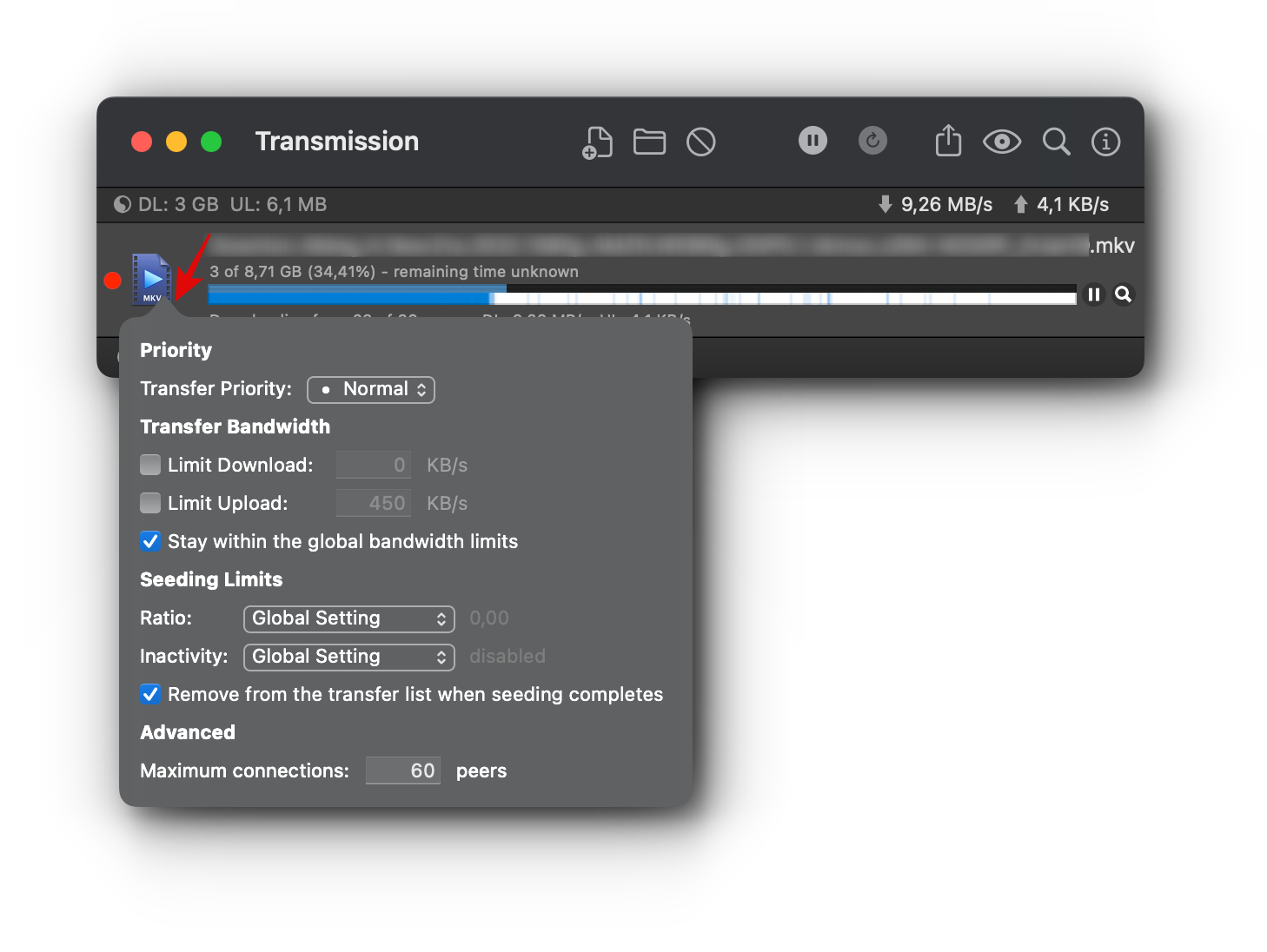1267x952 pixels.
Task: Open the Inactivity Global Setting dropdown
Action: point(348,657)
